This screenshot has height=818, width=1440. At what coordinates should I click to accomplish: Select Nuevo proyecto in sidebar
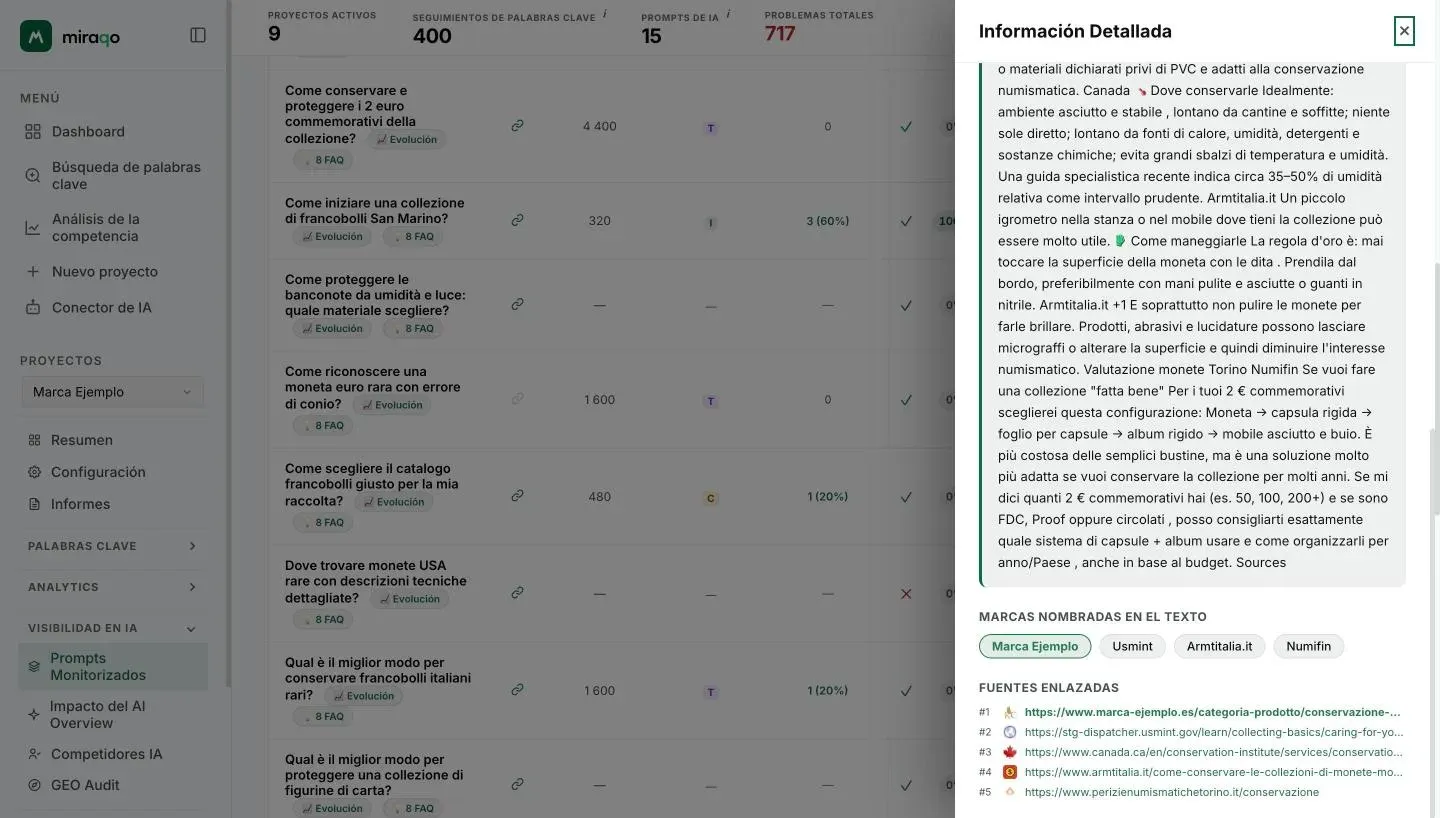click(x=113, y=272)
